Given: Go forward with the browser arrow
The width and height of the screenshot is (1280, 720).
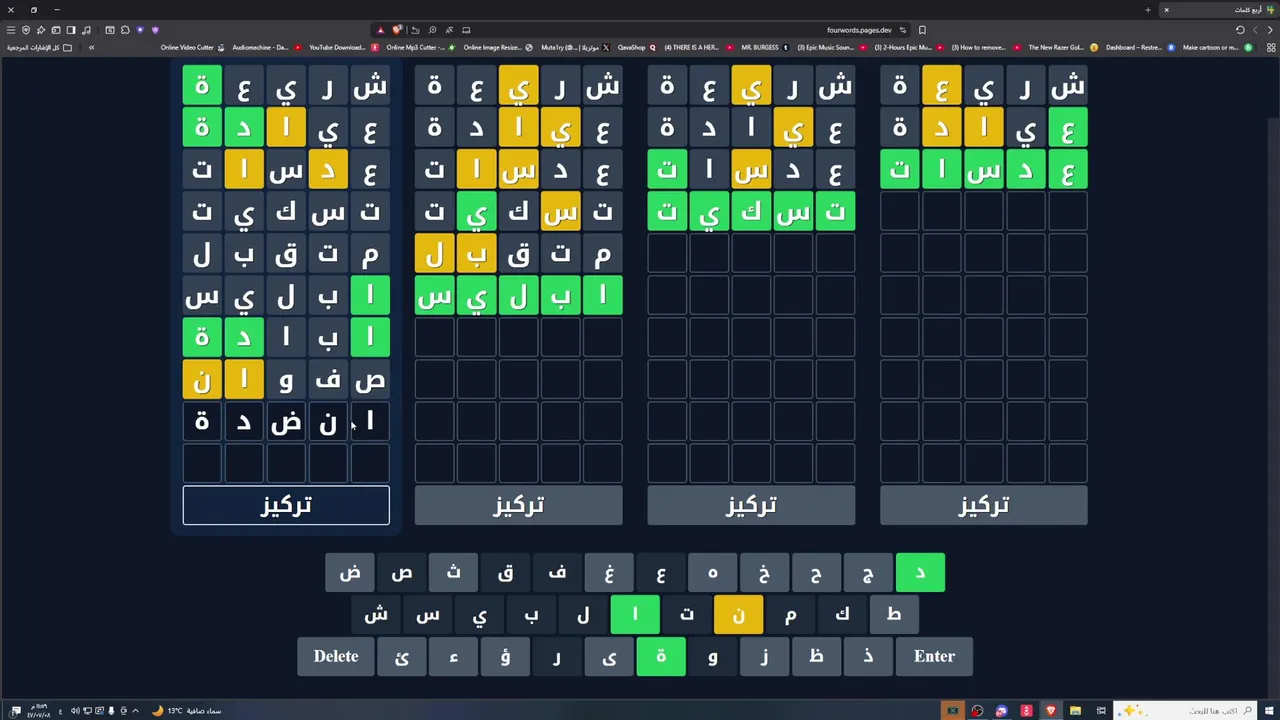Looking at the screenshot, I should 1256,30.
